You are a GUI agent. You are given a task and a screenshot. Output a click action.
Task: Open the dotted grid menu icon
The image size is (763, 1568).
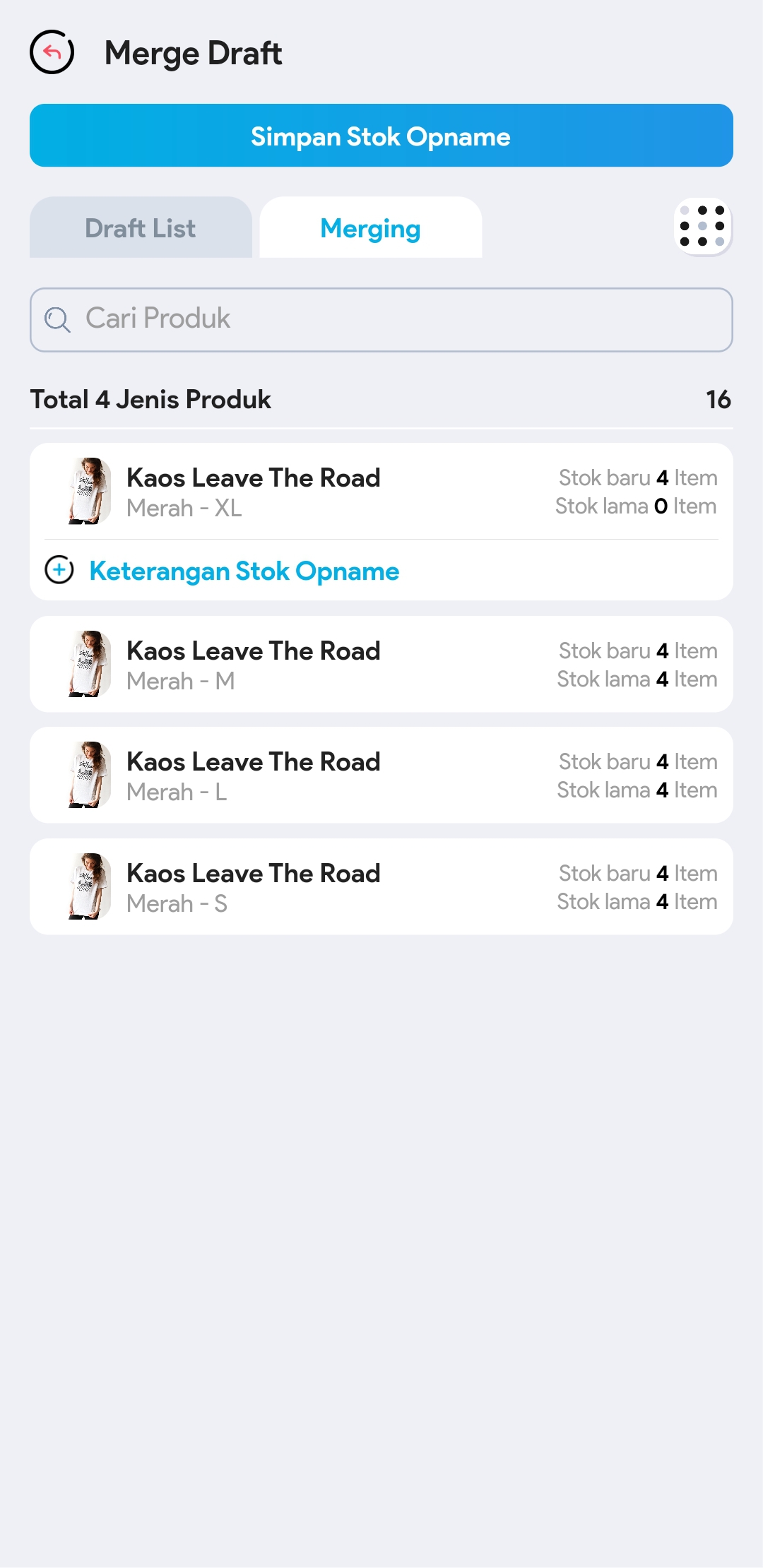702,227
